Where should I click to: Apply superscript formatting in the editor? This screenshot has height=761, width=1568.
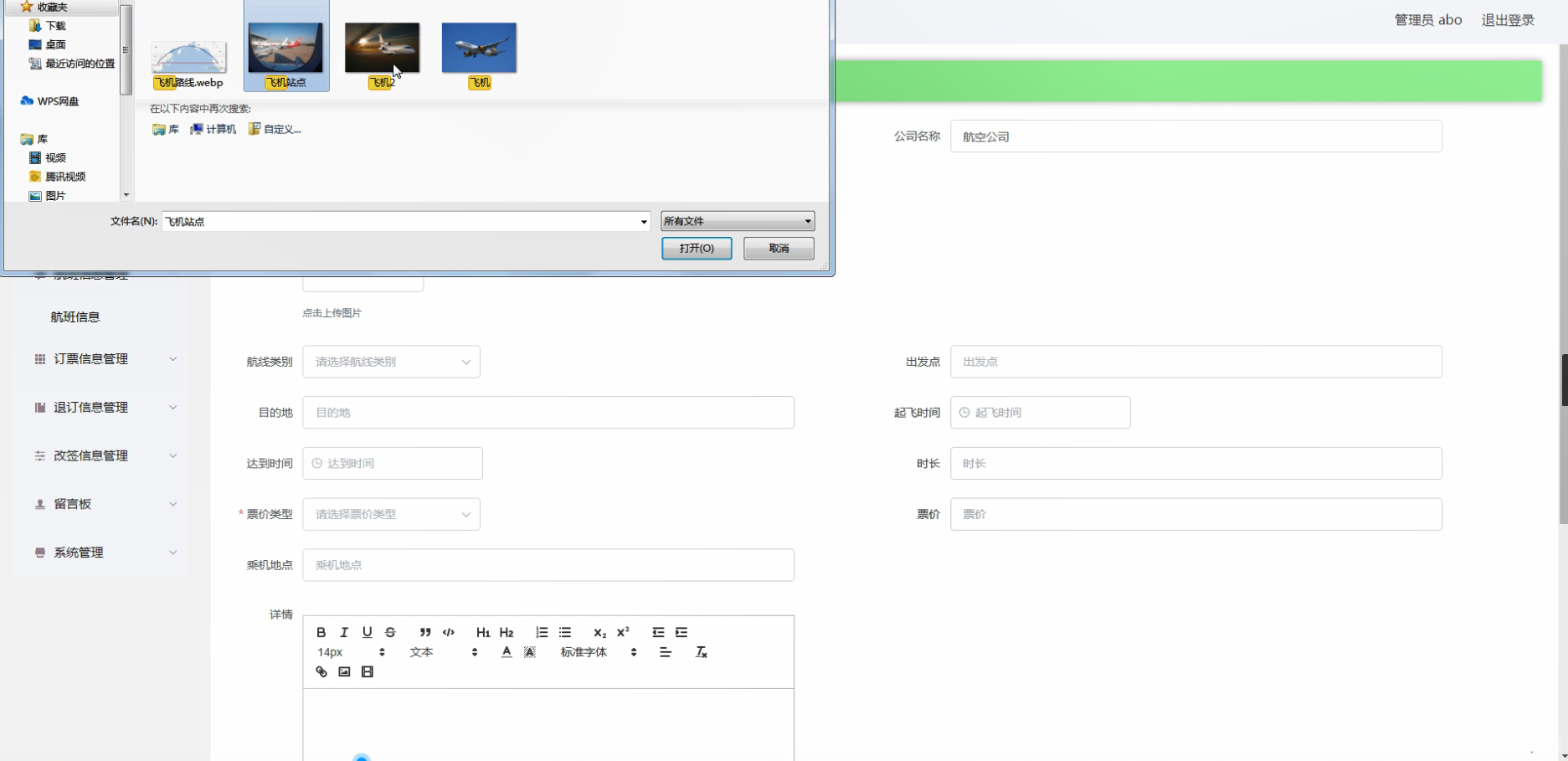pyautogui.click(x=623, y=632)
